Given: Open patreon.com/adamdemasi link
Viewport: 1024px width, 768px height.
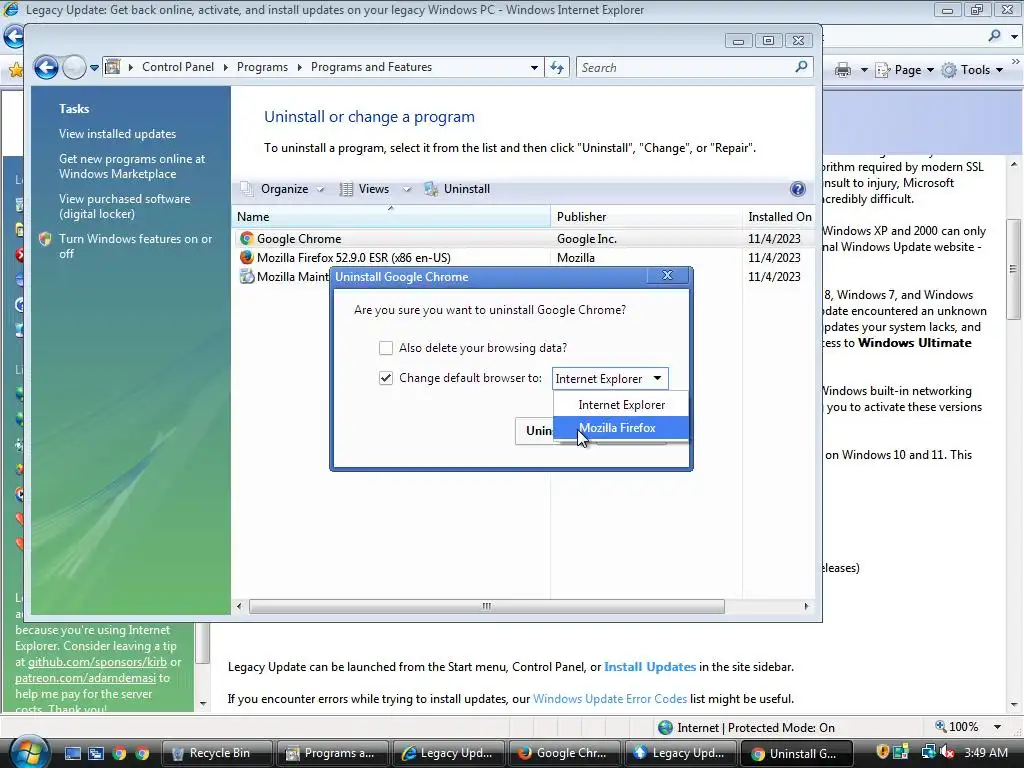Looking at the screenshot, I should tap(86, 678).
